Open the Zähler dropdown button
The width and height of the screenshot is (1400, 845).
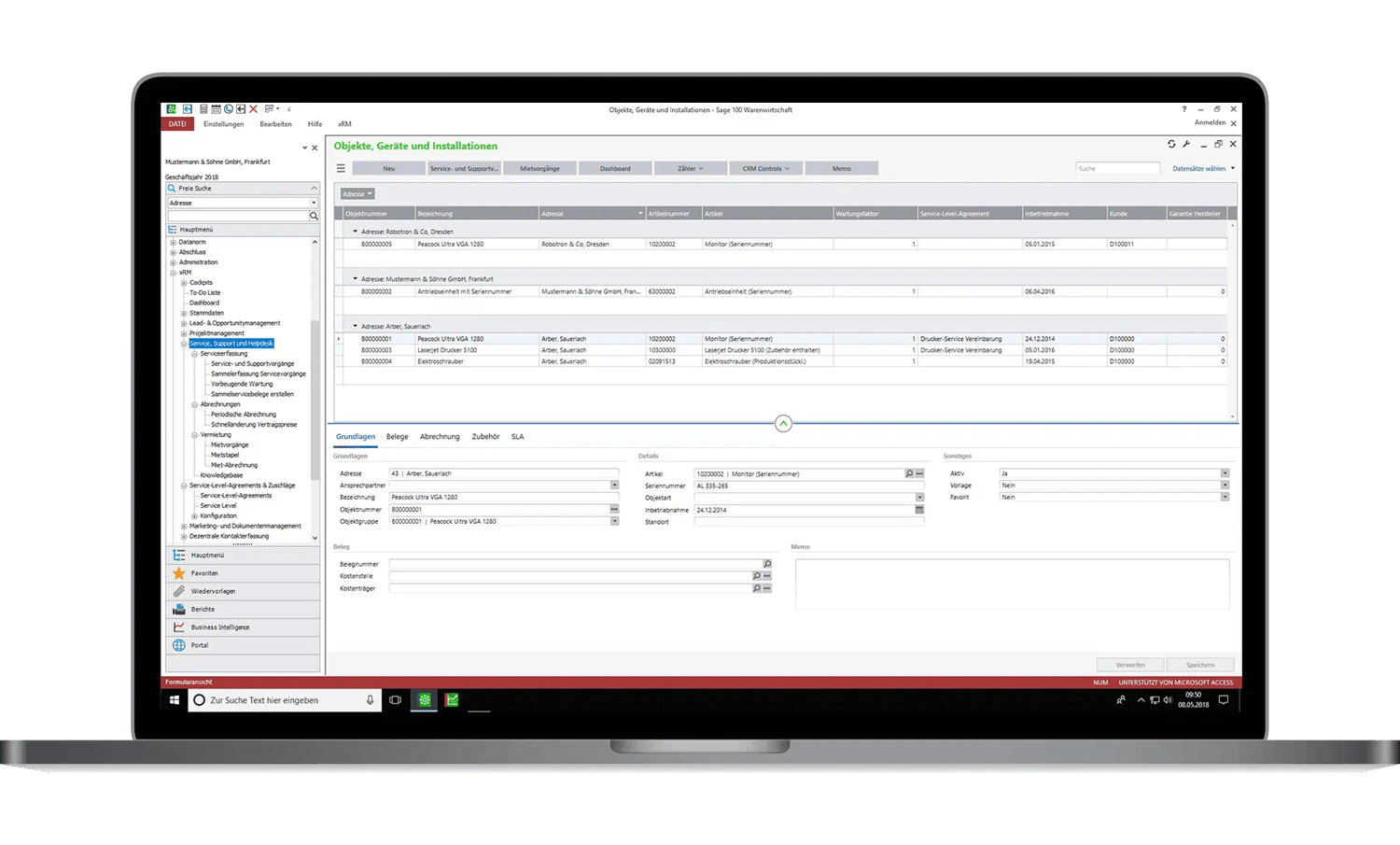coord(691,169)
